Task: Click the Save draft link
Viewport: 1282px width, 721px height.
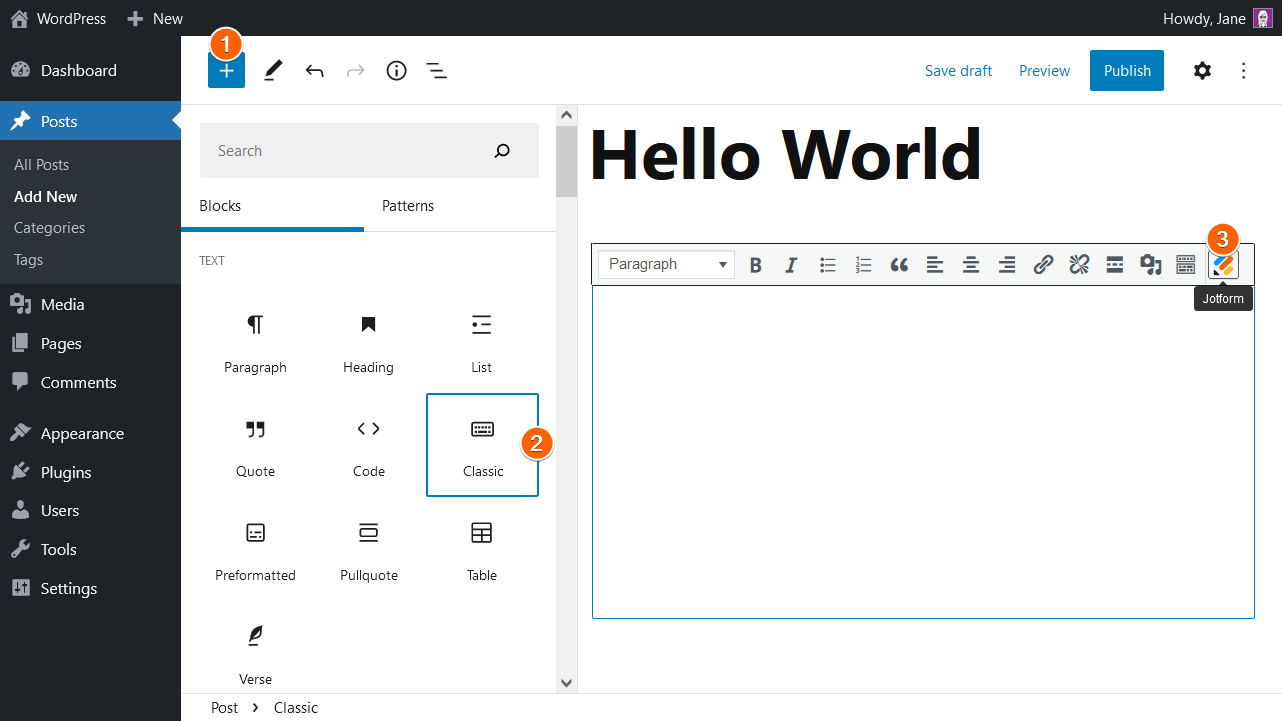Action: coord(958,71)
